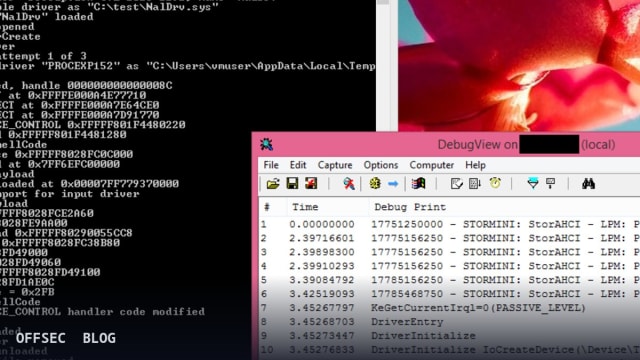Image resolution: width=640 pixels, height=360 pixels.
Task: Click console address 0xFFFFF80290055CC8
Action: pyautogui.click(x=73, y=233)
